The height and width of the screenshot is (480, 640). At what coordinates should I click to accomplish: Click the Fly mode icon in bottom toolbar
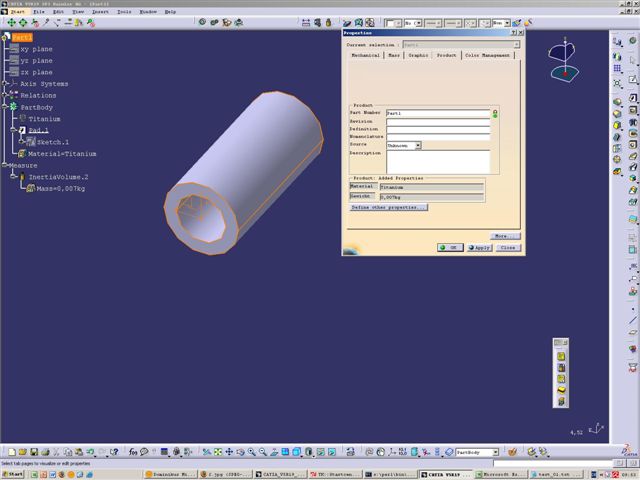[x=207, y=452]
